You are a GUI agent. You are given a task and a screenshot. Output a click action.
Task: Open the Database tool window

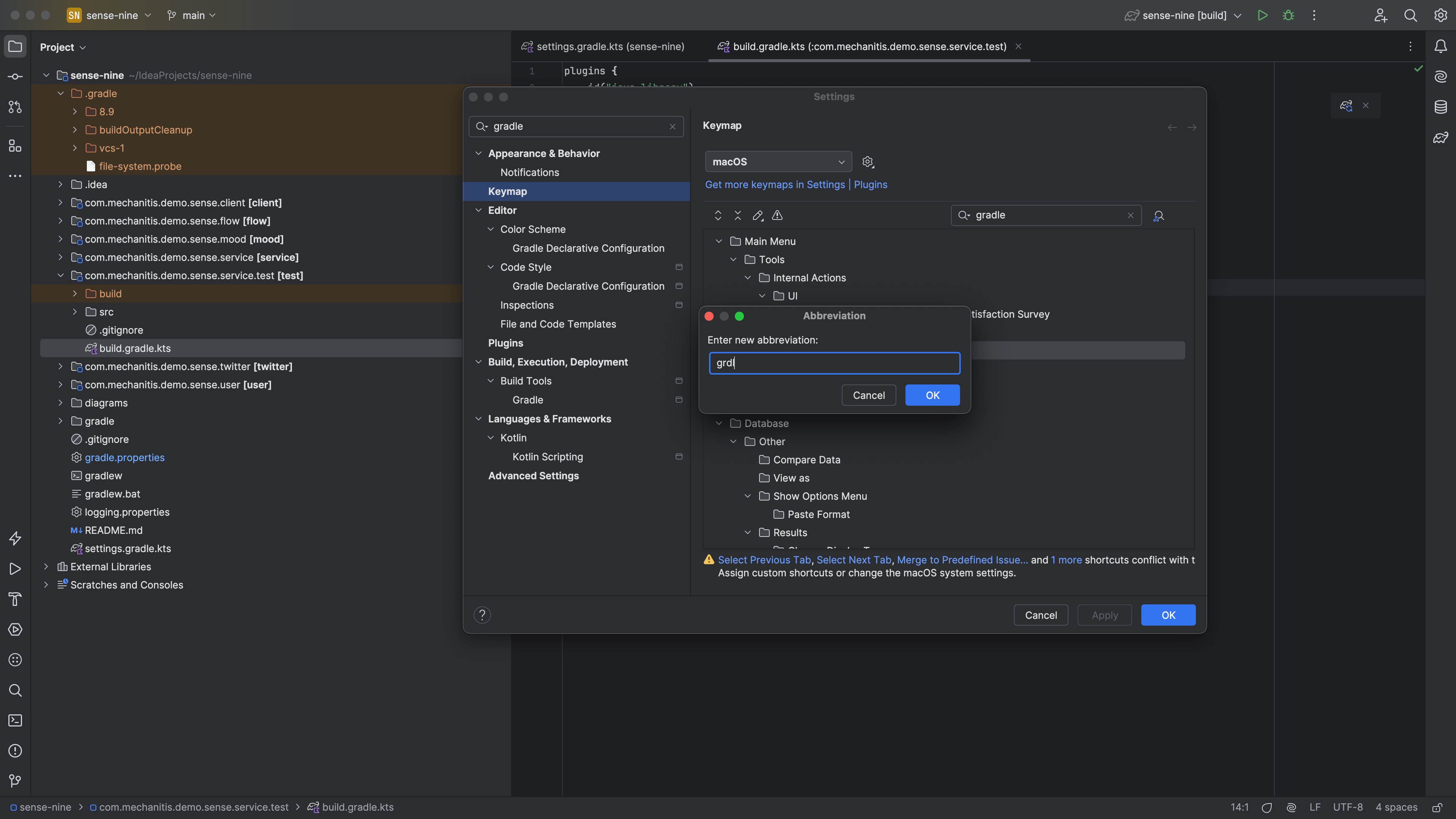pos(1441,106)
